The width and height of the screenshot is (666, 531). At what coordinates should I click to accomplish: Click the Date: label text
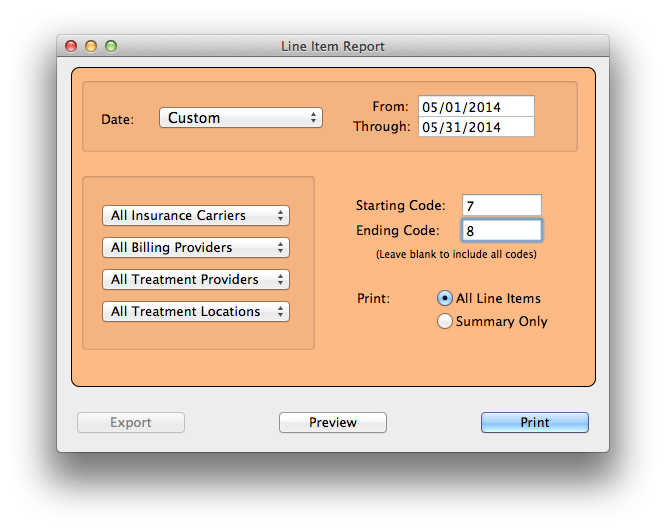click(x=117, y=119)
